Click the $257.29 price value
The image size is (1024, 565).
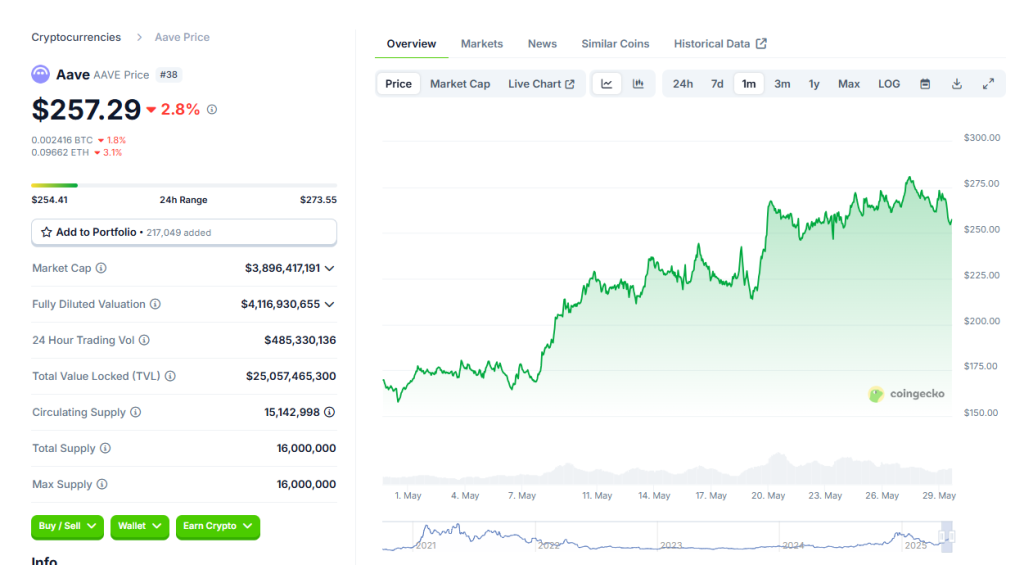click(86, 110)
